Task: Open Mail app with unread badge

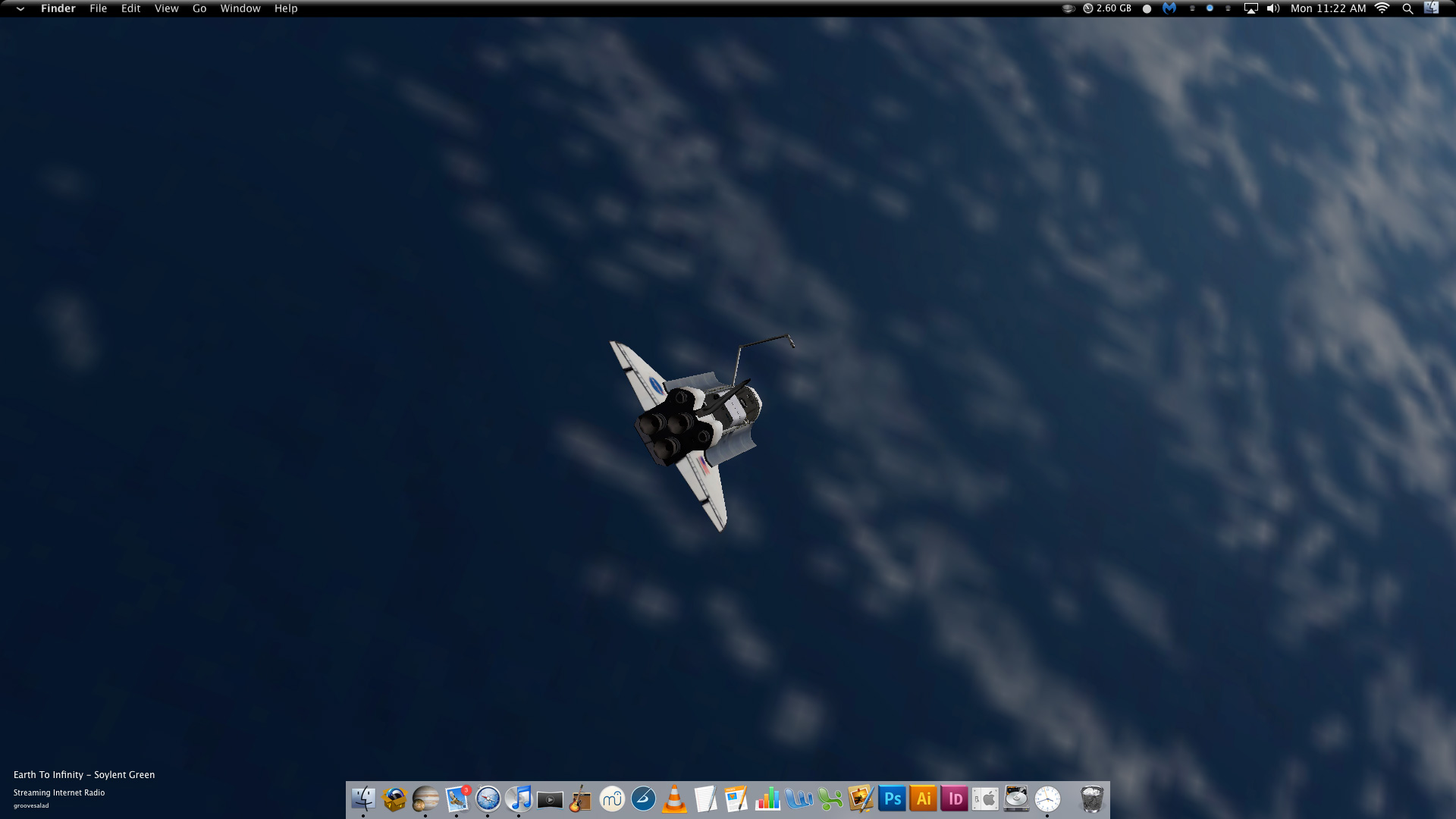Action: [x=457, y=799]
